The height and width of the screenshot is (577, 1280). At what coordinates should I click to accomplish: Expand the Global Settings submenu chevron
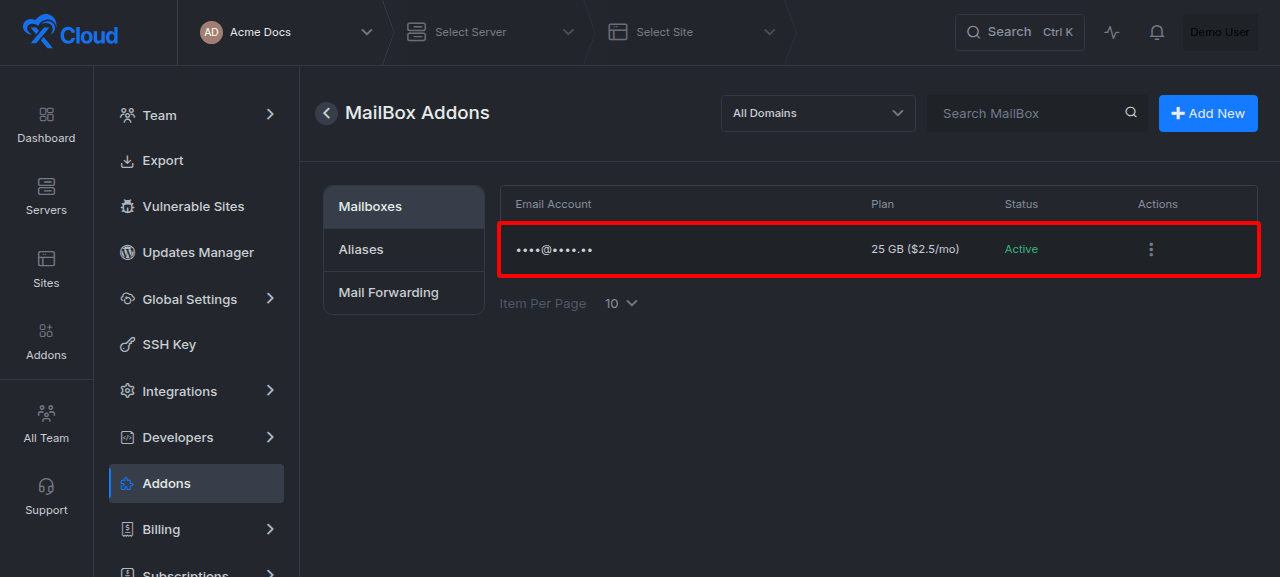pyautogui.click(x=270, y=298)
